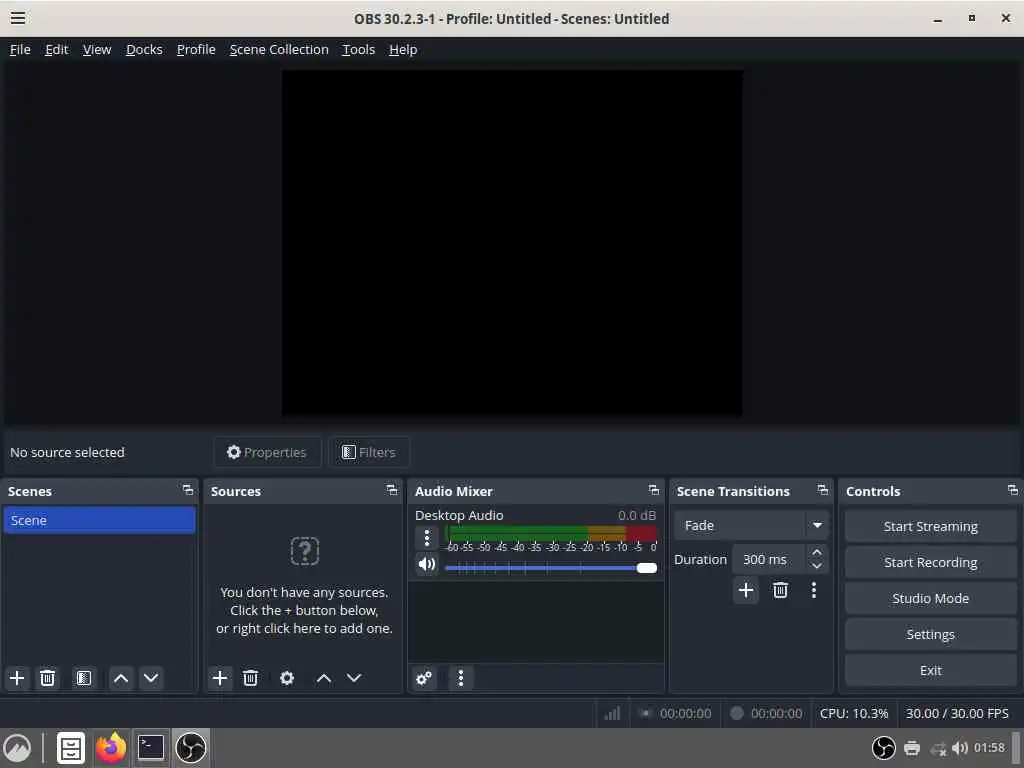Screen dimensions: 1024x768
Task: Open source properties gear in Sources dock
Action: click(x=287, y=678)
